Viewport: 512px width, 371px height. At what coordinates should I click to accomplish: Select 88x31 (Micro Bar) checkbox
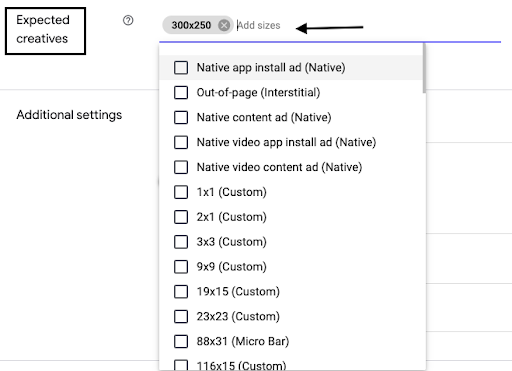click(x=181, y=341)
